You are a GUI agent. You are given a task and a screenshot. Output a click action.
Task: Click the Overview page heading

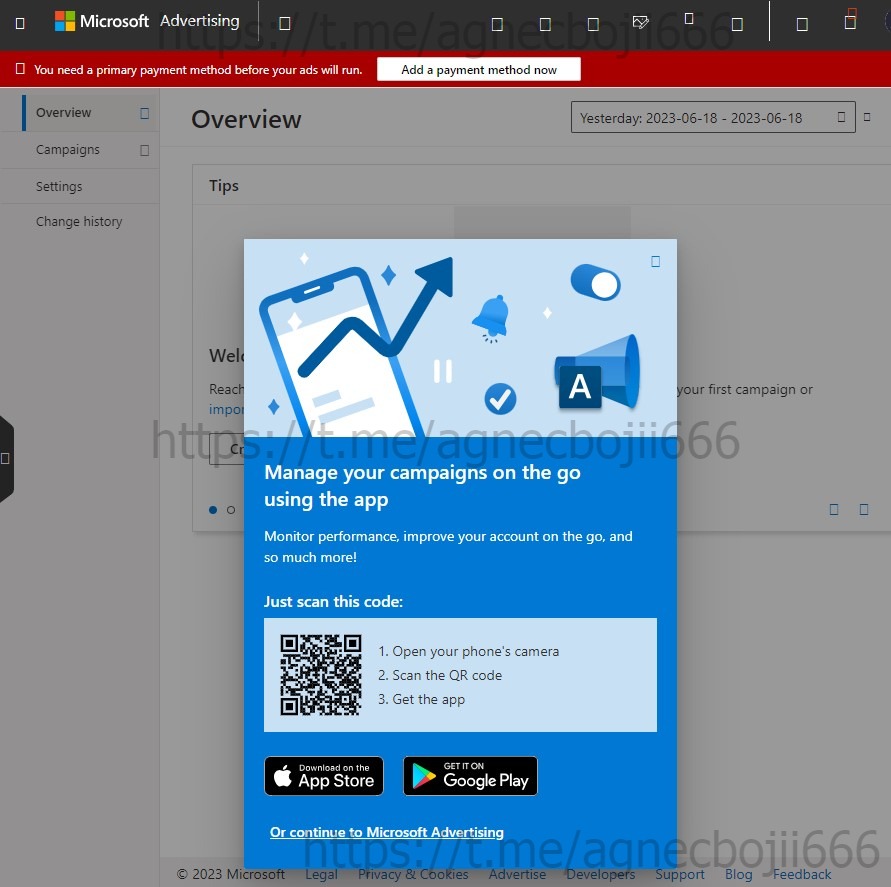pos(246,119)
